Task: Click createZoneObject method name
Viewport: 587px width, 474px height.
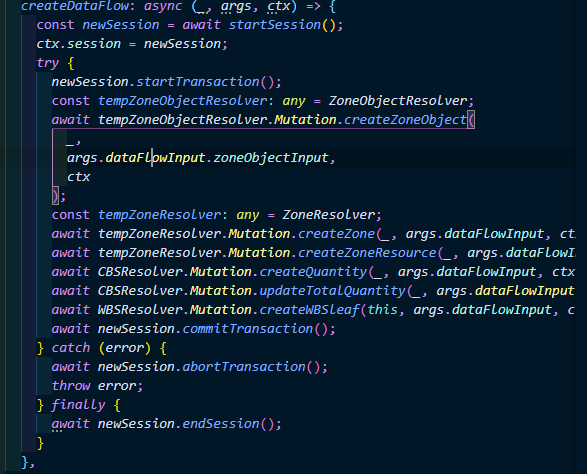Action: [x=405, y=120]
